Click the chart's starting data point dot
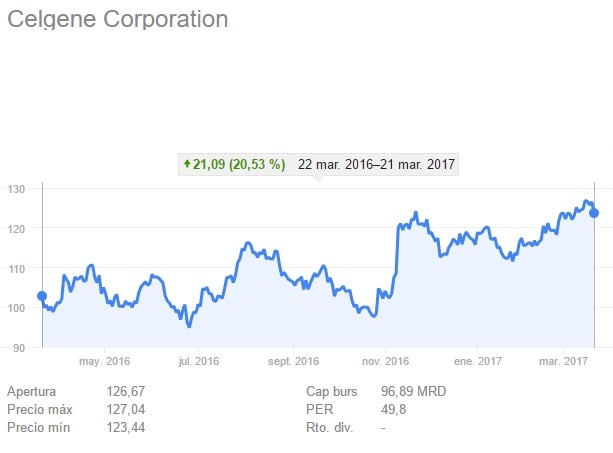The image size is (613, 453). (x=42, y=296)
